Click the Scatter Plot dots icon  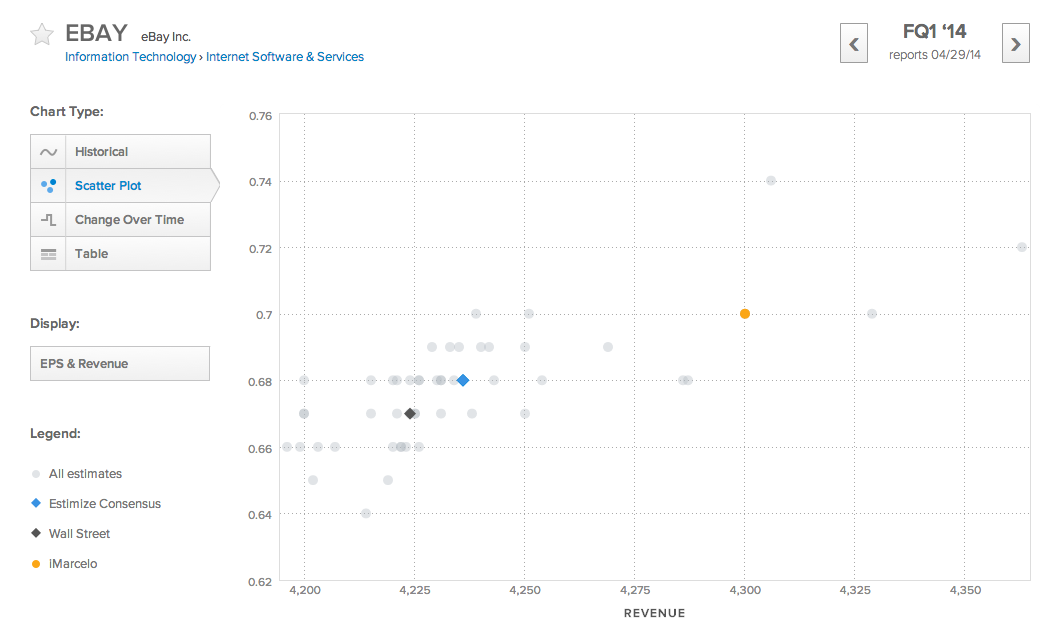click(x=47, y=185)
